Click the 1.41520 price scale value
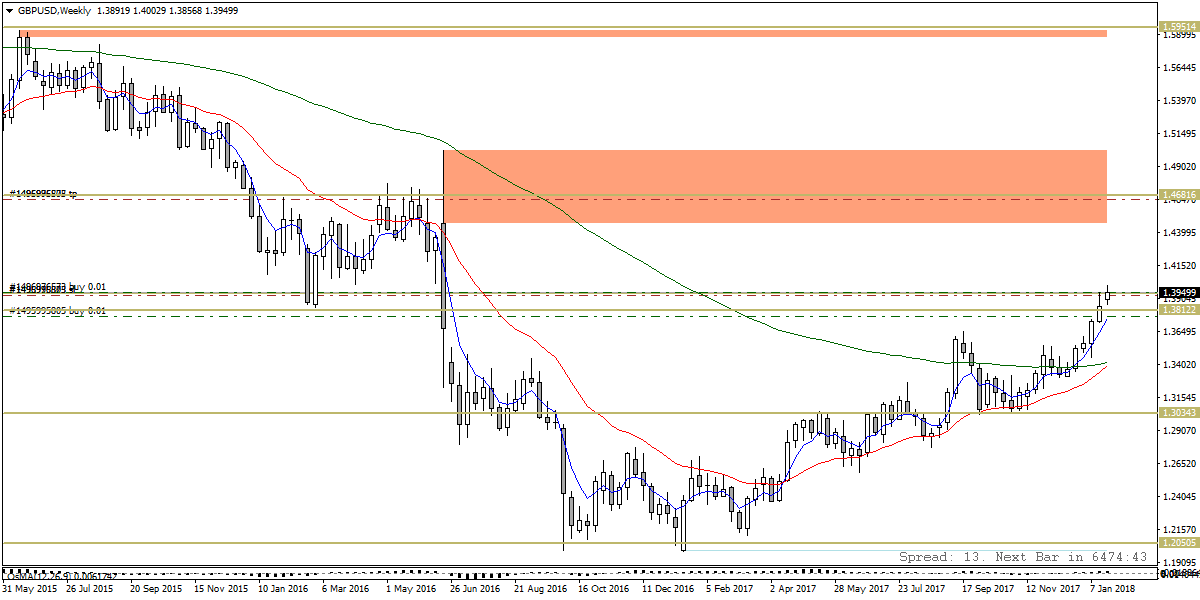The height and width of the screenshot is (600, 1200). tap(1181, 265)
